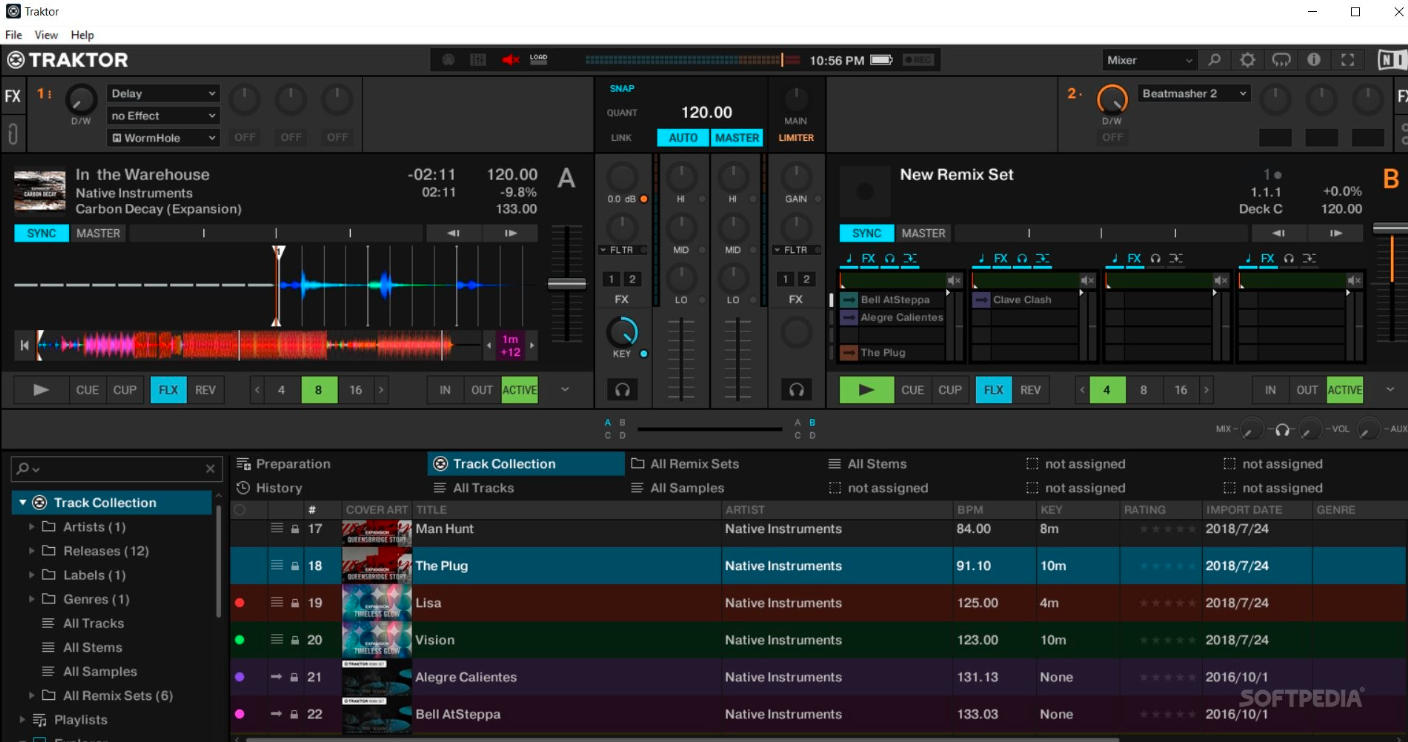Toggle the LIMITER indicator

click(796, 138)
